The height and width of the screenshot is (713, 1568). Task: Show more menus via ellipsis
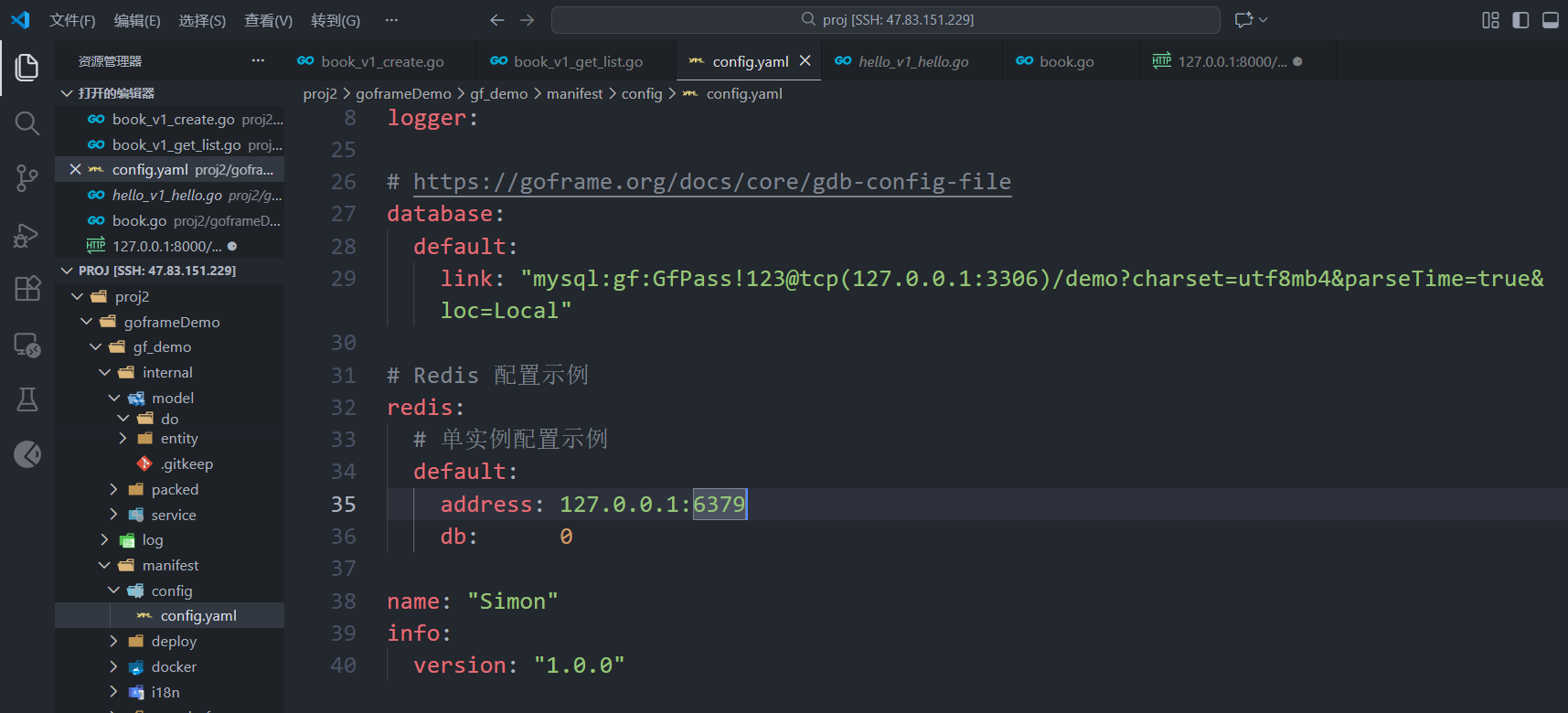[x=391, y=20]
